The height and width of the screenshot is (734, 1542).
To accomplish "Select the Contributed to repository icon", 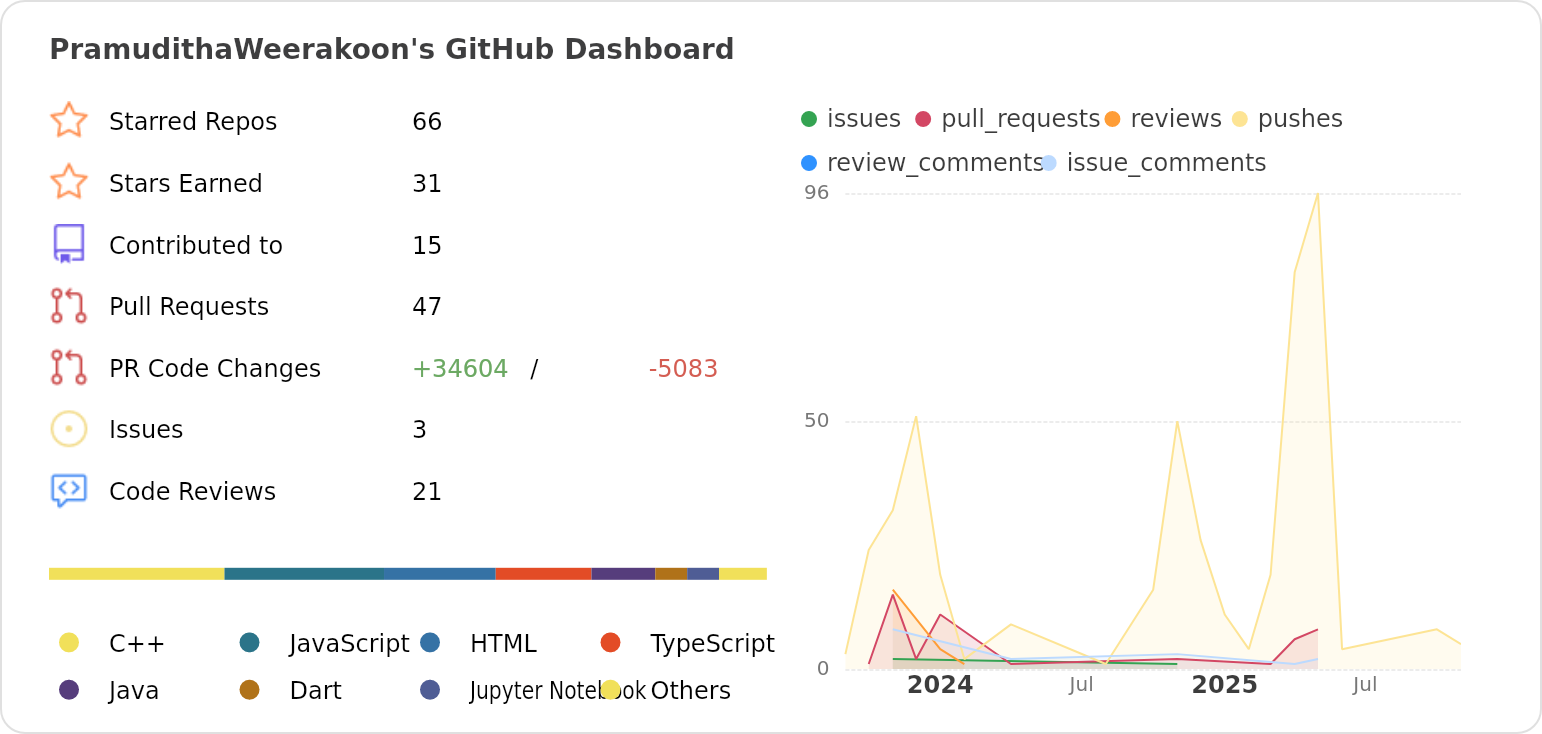I will [x=68, y=244].
